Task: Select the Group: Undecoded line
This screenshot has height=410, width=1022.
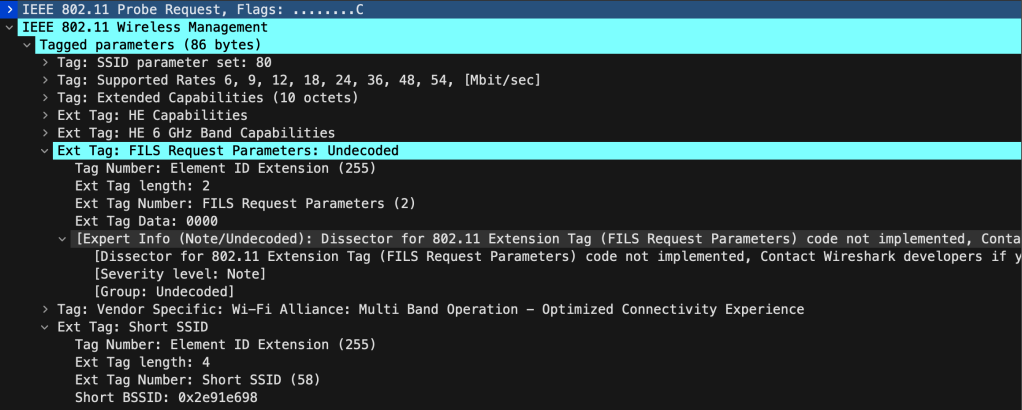Action: (163, 291)
